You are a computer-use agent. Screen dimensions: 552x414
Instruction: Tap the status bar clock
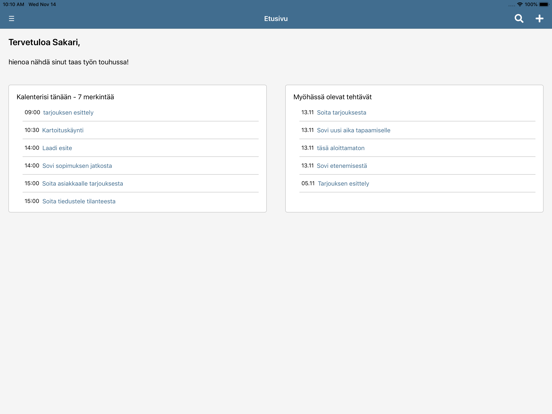pos(13,4)
